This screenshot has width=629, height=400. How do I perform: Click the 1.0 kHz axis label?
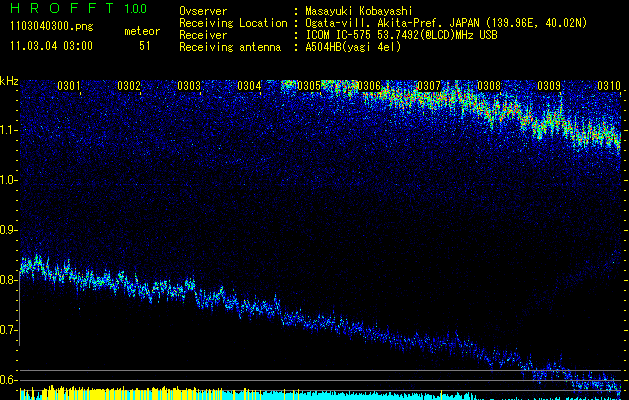pyautogui.click(x=10, y=180)
